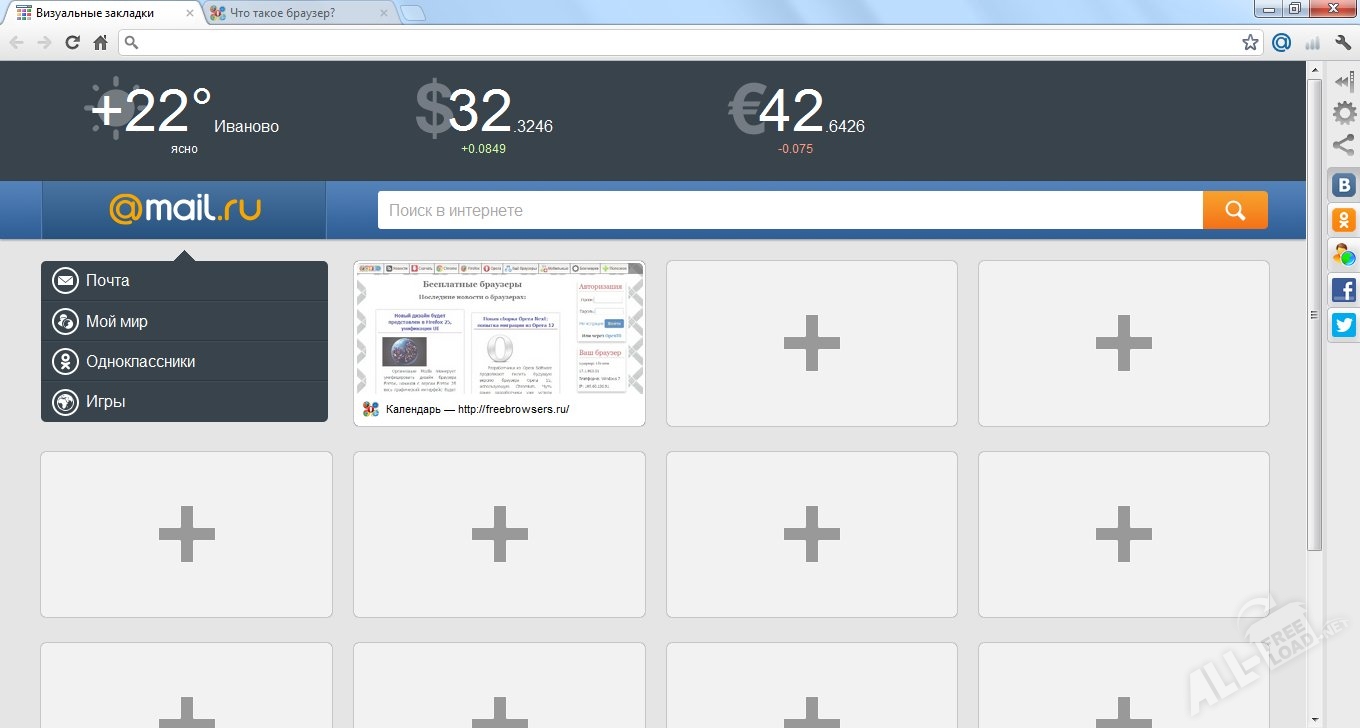
Task: Open the browser wrench menu
Action: click(1343, 42)
